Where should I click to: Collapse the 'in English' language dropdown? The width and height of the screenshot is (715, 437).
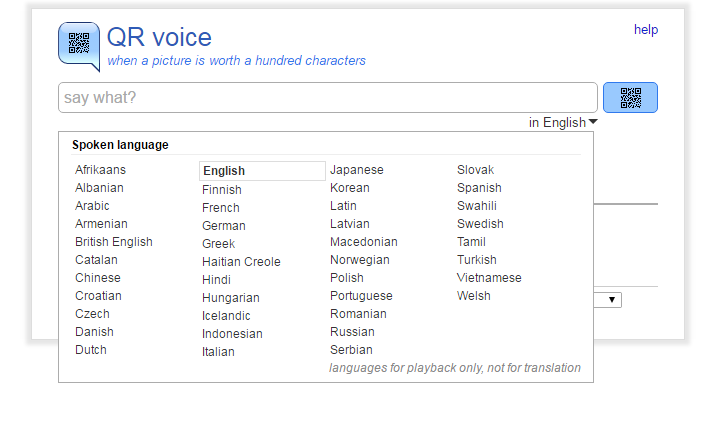[x=563, y=123]
